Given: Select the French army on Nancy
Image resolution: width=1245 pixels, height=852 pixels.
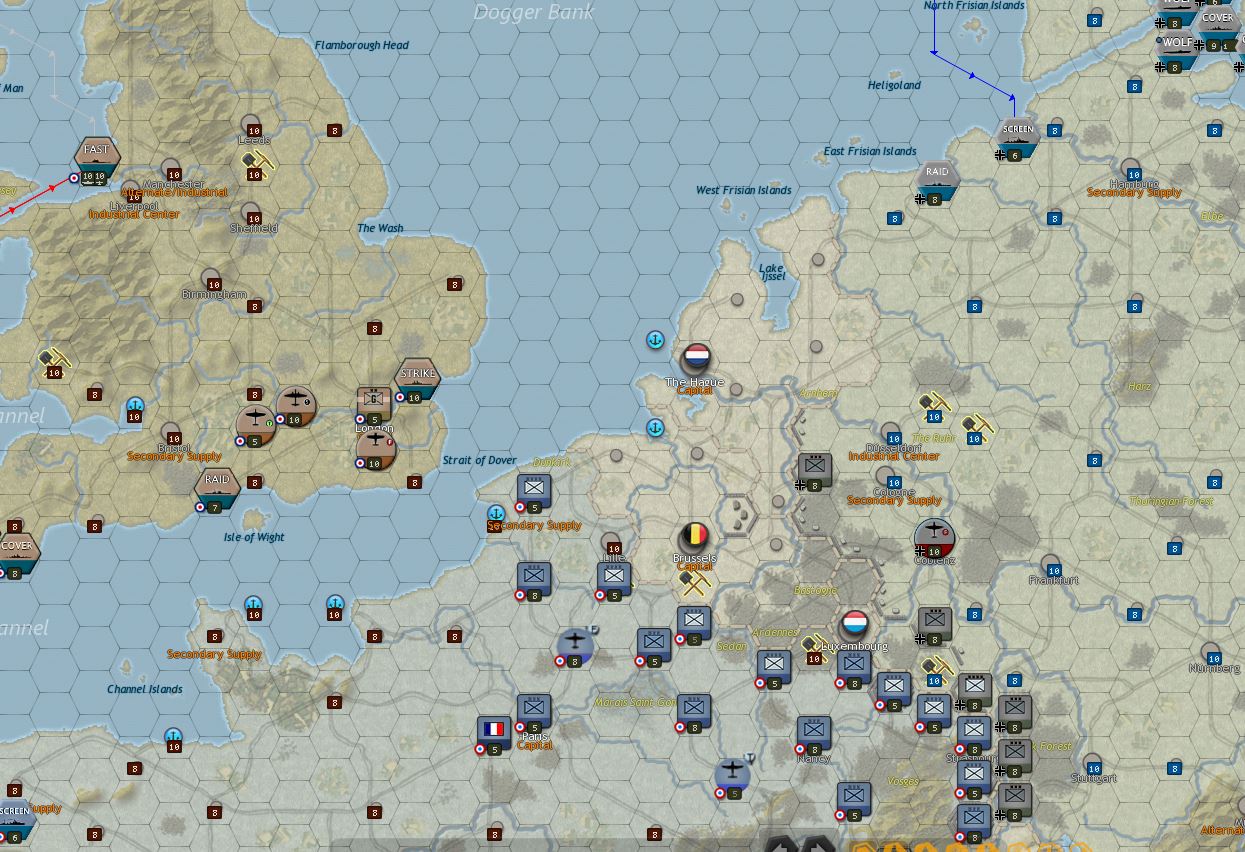Looking at the screenshot, I should click(814, 734).
